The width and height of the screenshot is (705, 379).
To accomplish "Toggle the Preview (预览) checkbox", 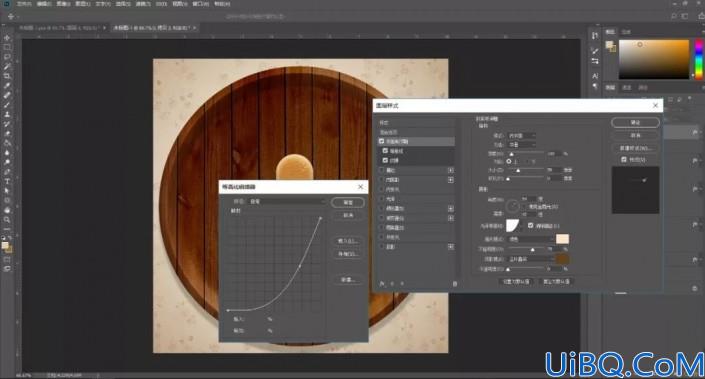I will click(624, 160).
